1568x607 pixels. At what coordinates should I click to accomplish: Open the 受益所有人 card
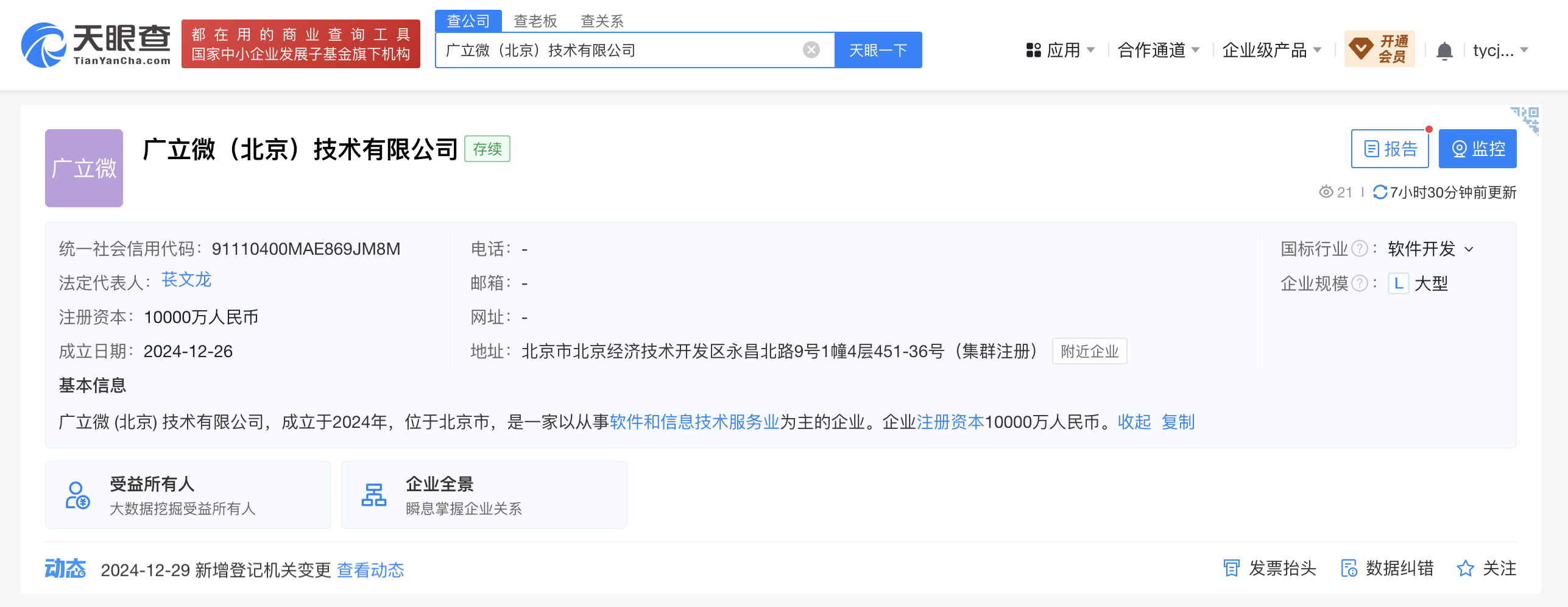[188, 495]
